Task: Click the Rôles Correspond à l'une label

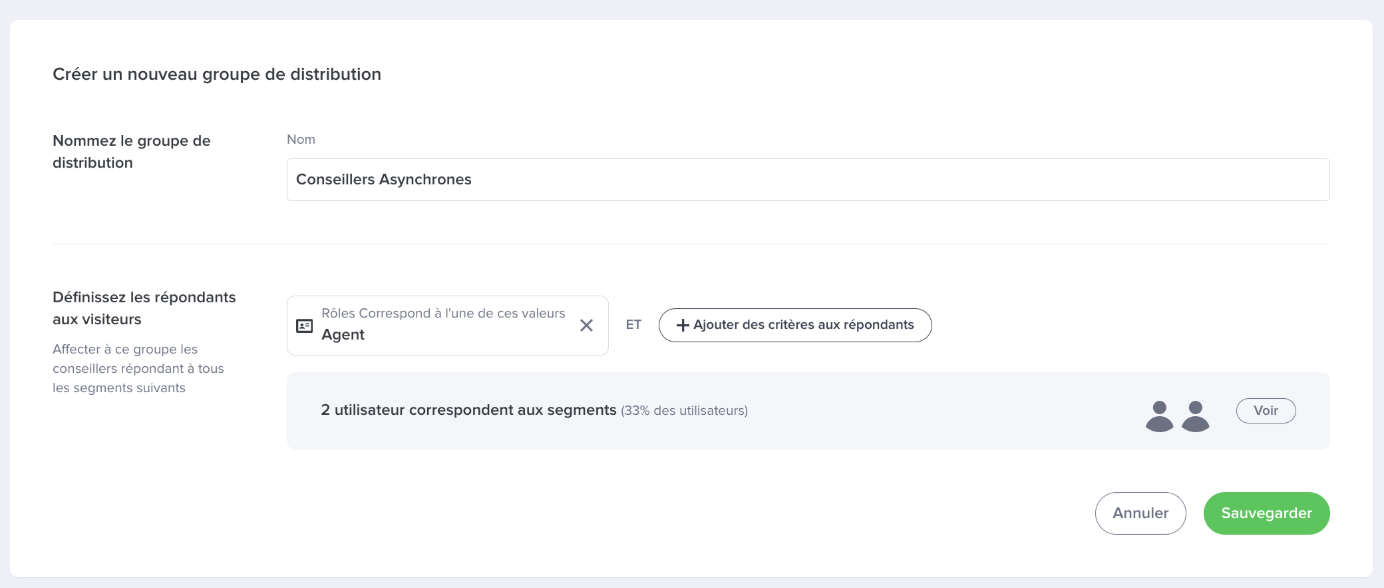Action: click(x=443, y=313)
